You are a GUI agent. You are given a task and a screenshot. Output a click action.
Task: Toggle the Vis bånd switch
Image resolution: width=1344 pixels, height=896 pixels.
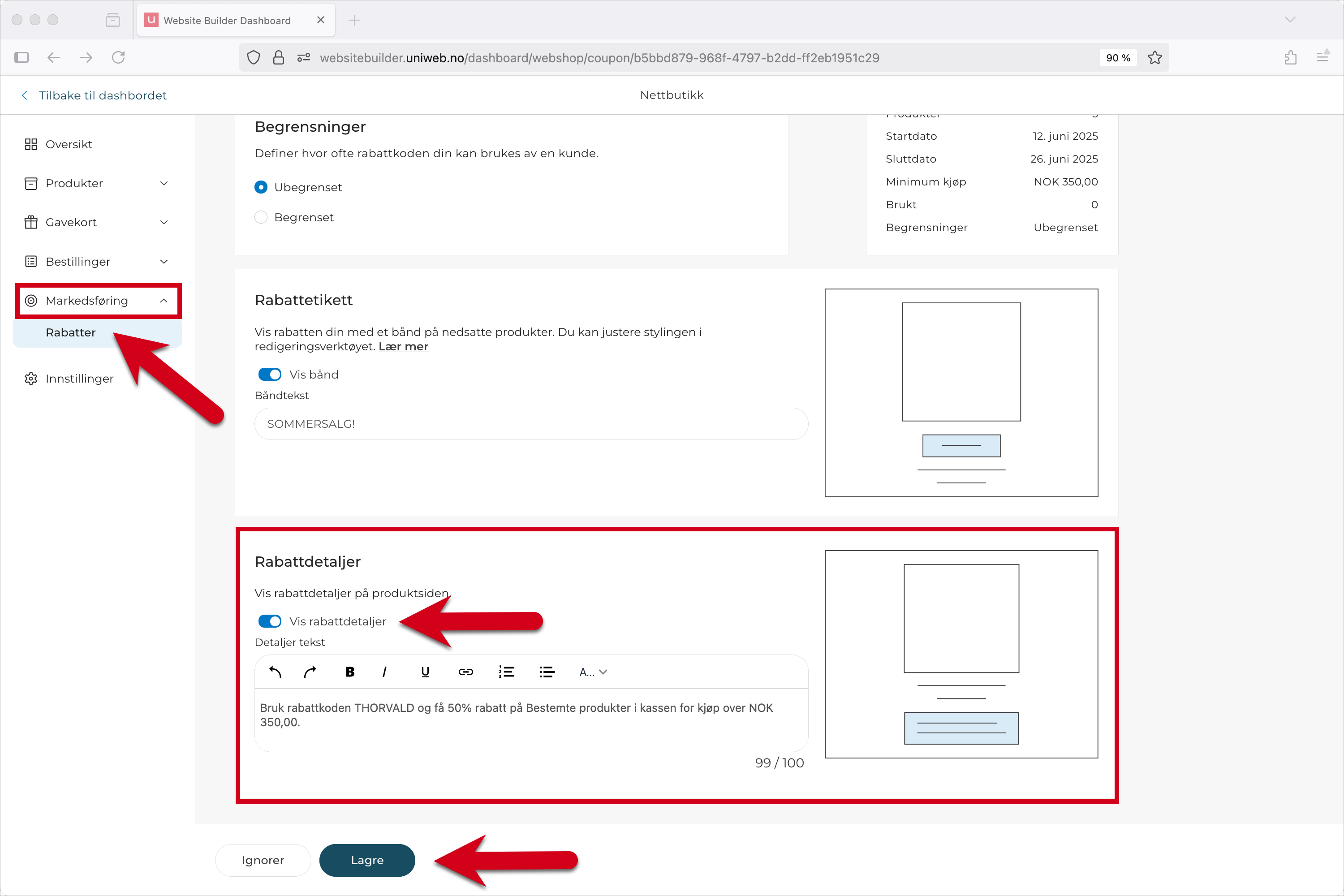270,374
